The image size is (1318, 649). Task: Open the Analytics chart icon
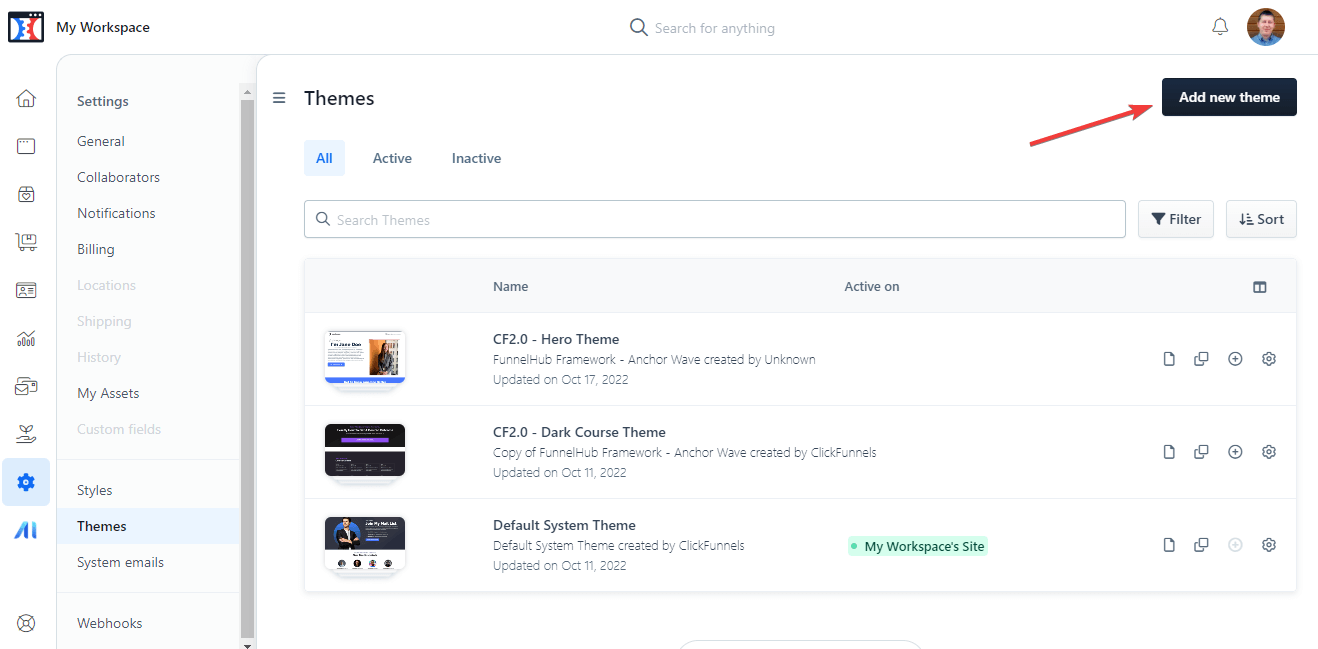[26, 337]
